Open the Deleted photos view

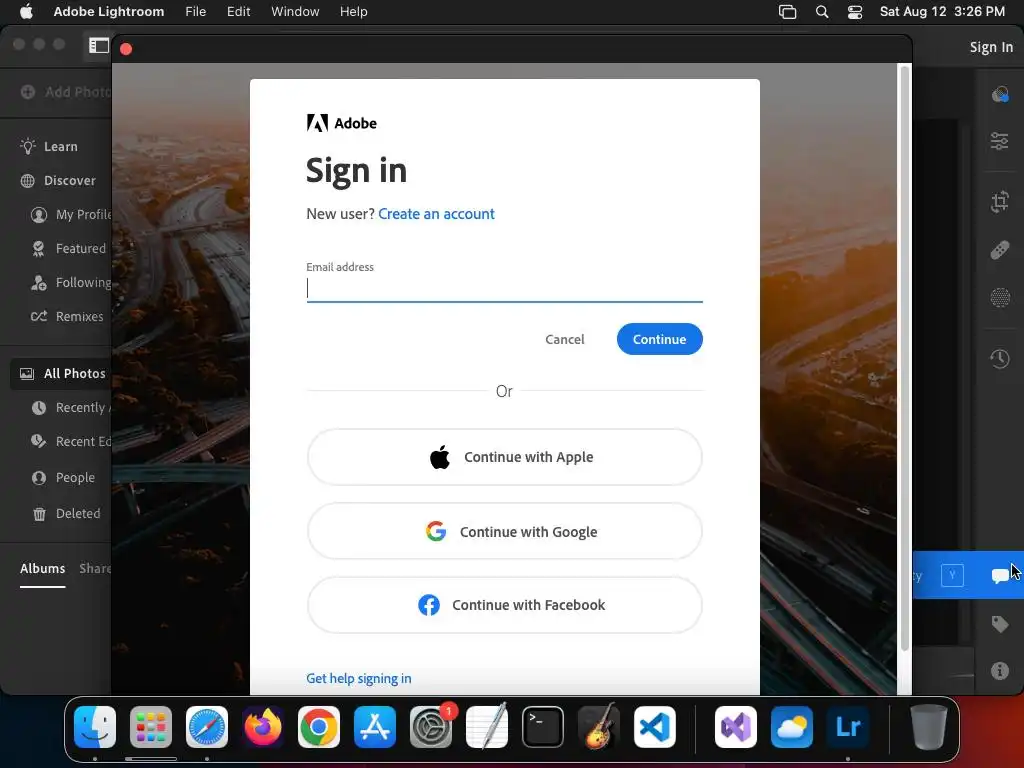66,513
